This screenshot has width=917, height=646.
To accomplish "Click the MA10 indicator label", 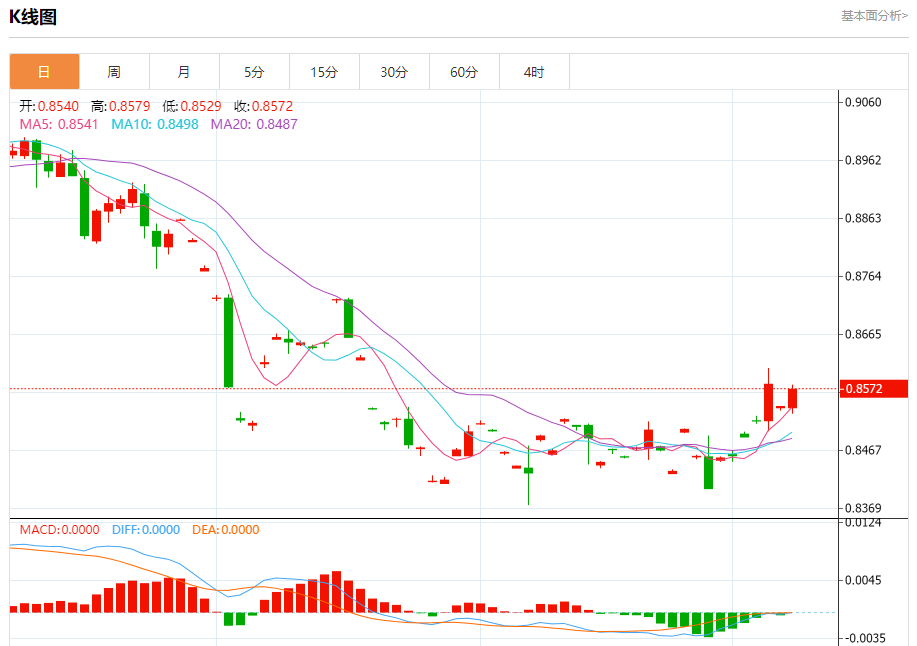I will [155, 124].
